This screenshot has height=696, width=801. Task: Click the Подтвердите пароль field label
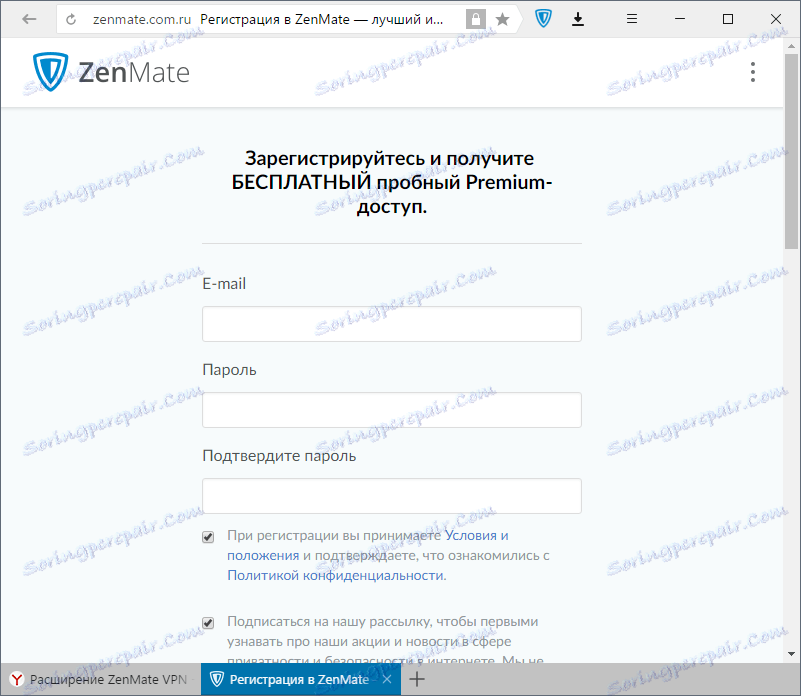(279, 455)
